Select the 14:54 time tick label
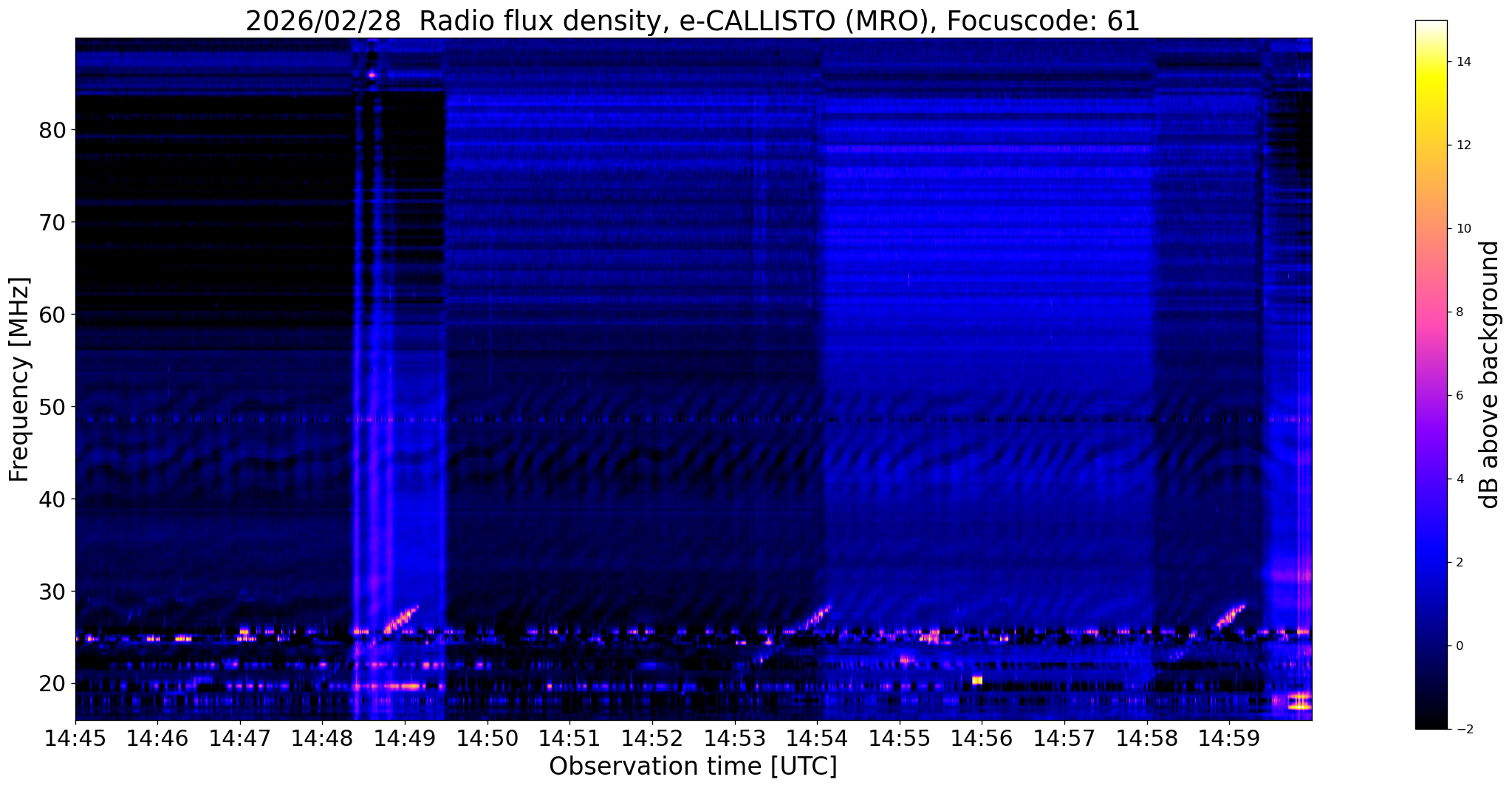The image size is (1512, 788). pos(817,739)
